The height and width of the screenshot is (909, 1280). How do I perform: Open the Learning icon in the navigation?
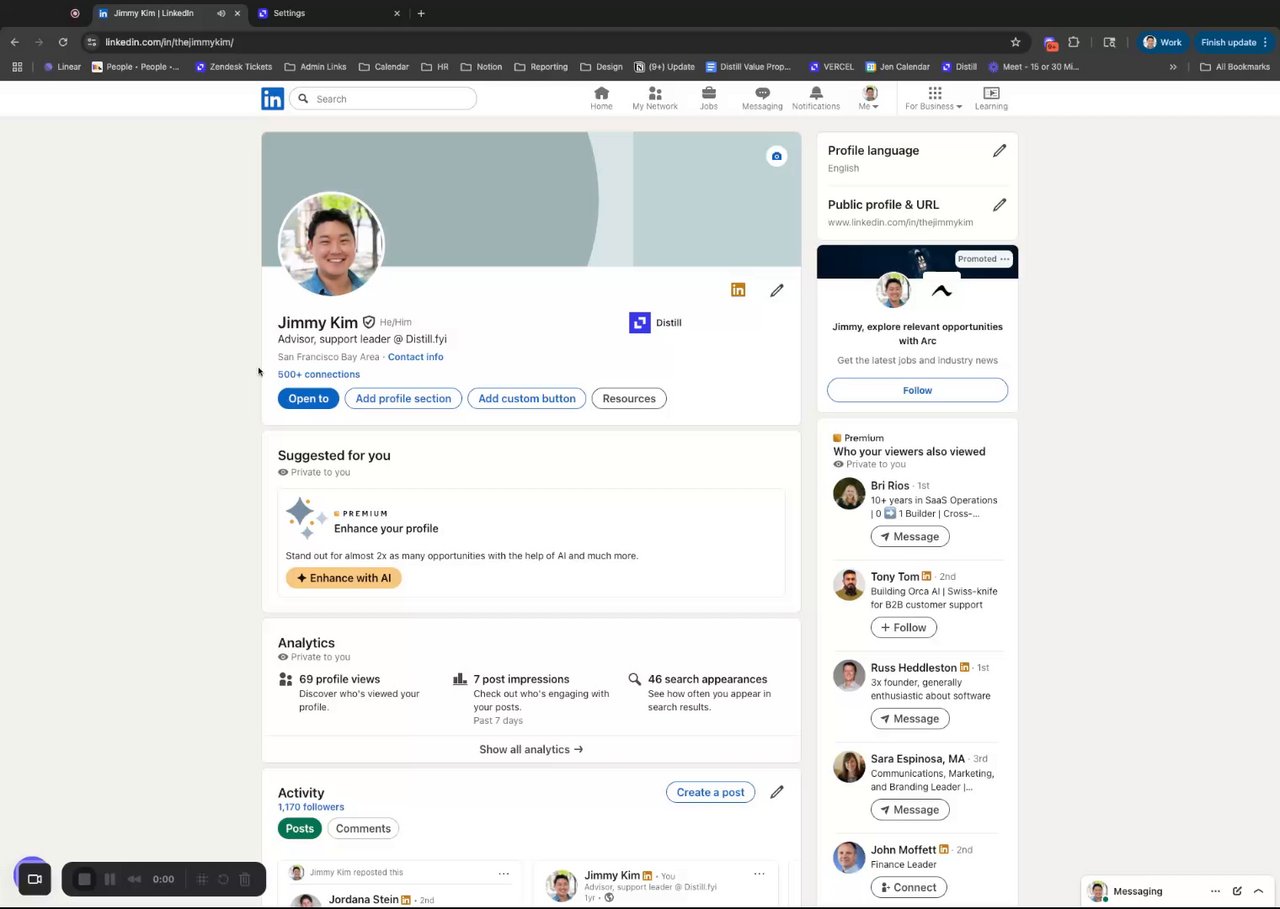[x=991, y=98]
